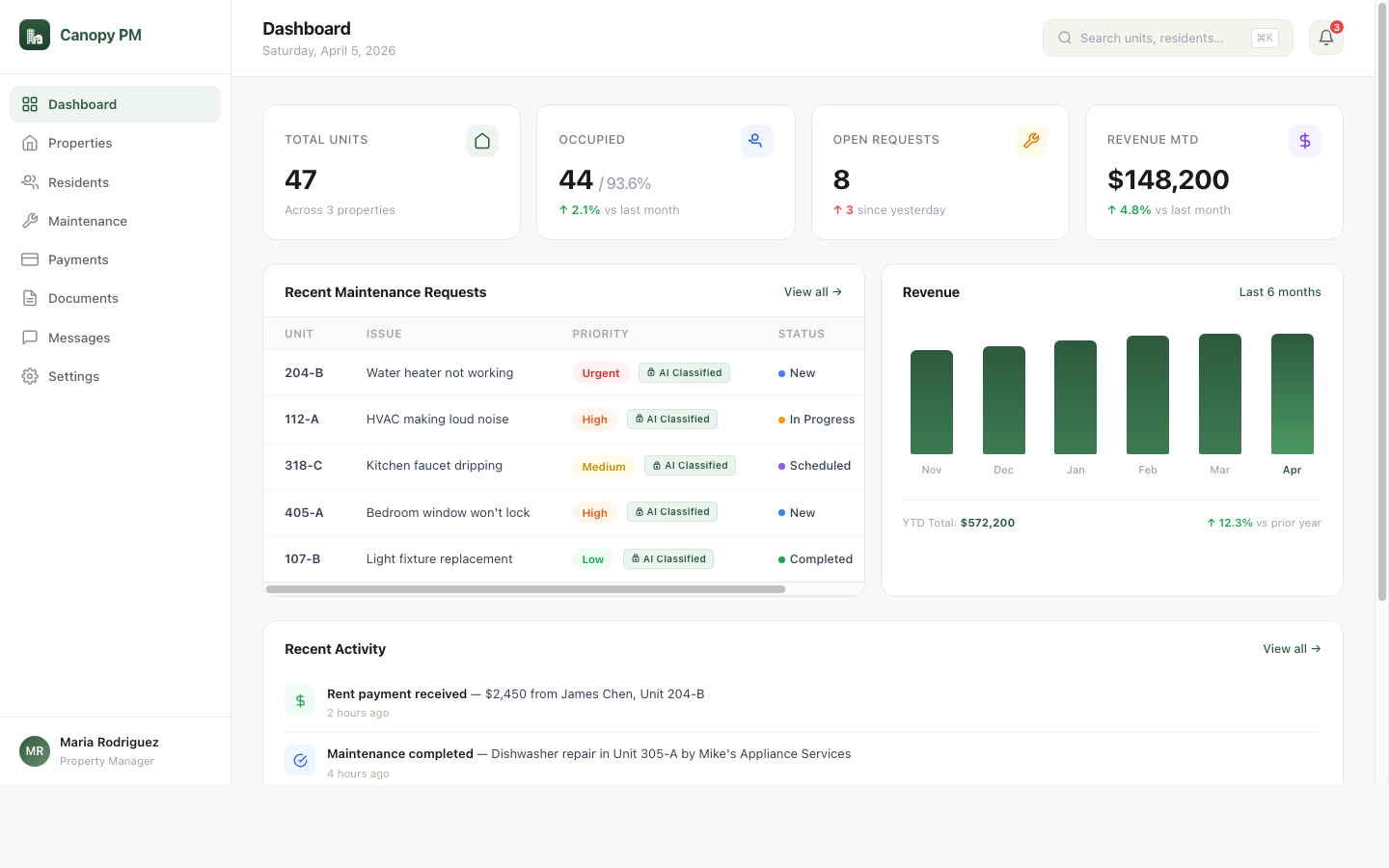The width and height of the screenshot is (1389, 868).
Task: Click View all maintenance requests link
Action: tap(812, 291)
